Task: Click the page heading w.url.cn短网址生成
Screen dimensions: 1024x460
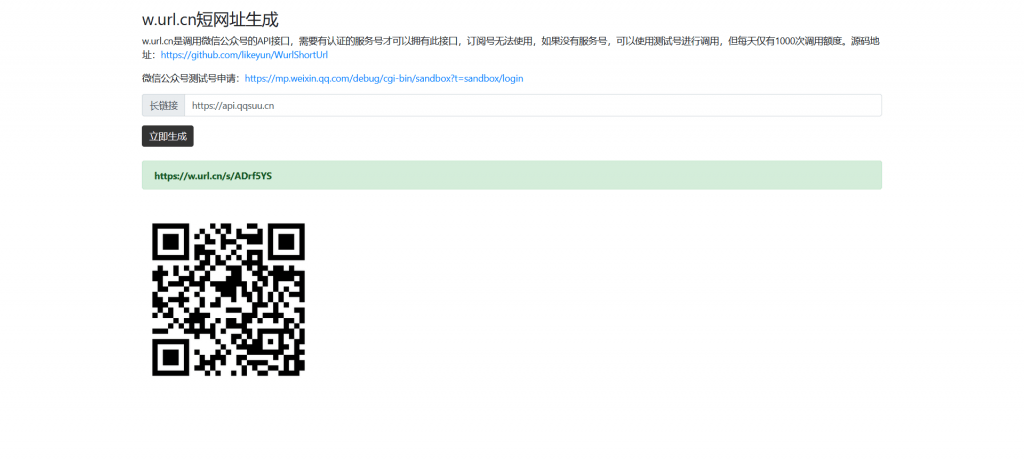Action: (x=210, y=19)
